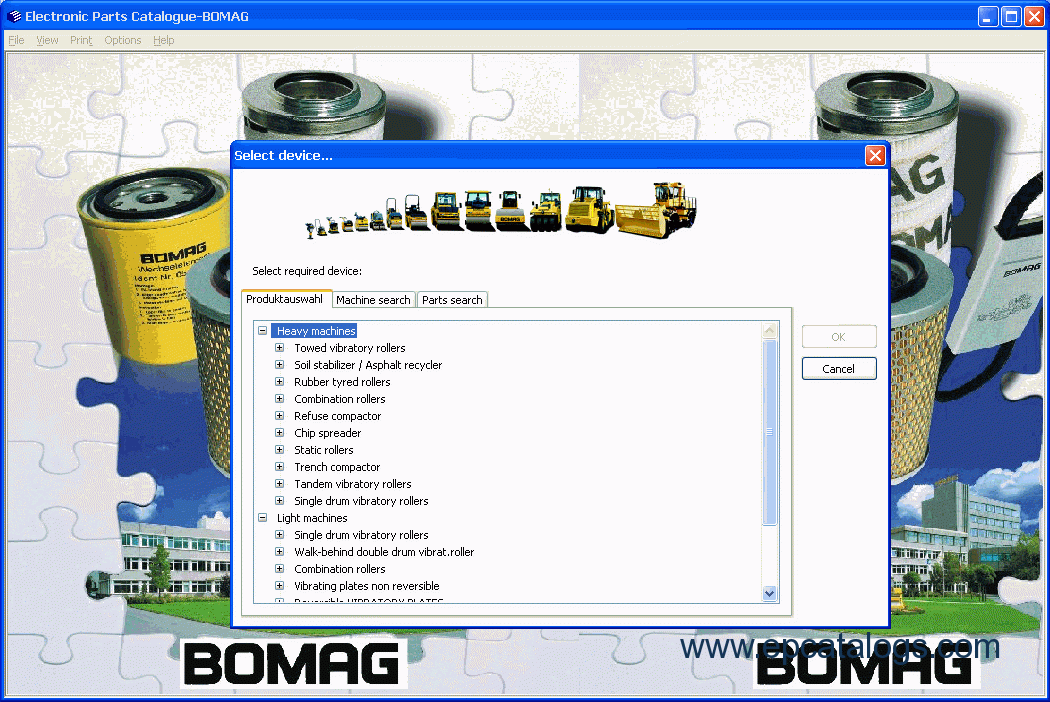This screenshot has height=702, width=1050.
Task: Select Single drum vibratory rollers under Heavy machines
Action: (361, 501)
